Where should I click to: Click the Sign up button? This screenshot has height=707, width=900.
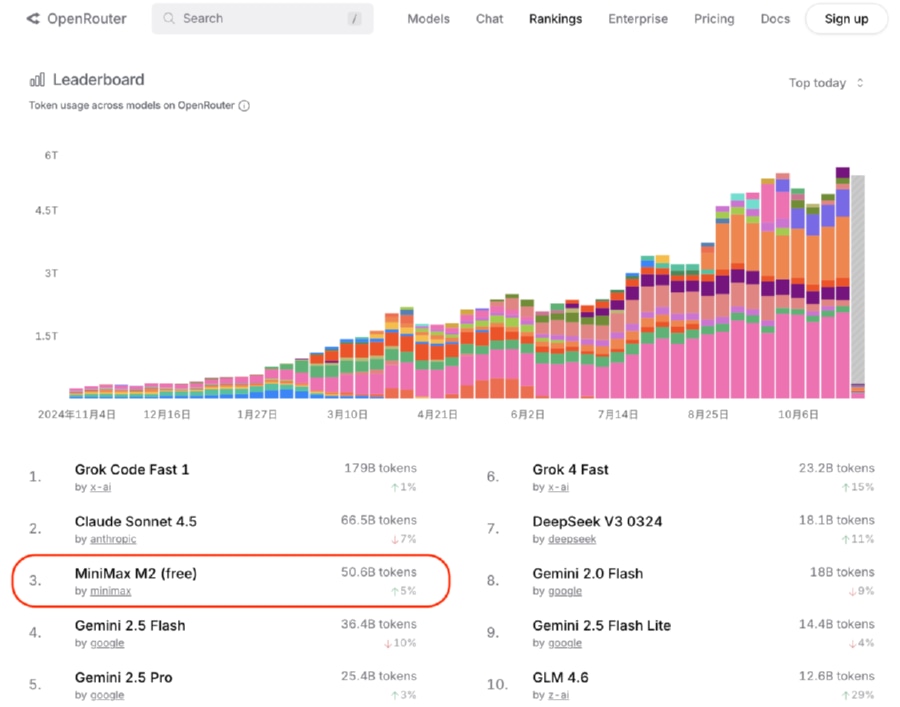pyautogui.click(x=846, y=19)
